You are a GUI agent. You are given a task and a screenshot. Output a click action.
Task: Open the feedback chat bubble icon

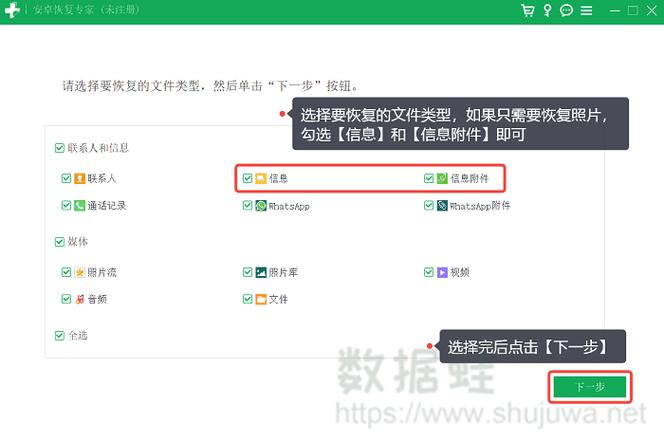(566, 10)
